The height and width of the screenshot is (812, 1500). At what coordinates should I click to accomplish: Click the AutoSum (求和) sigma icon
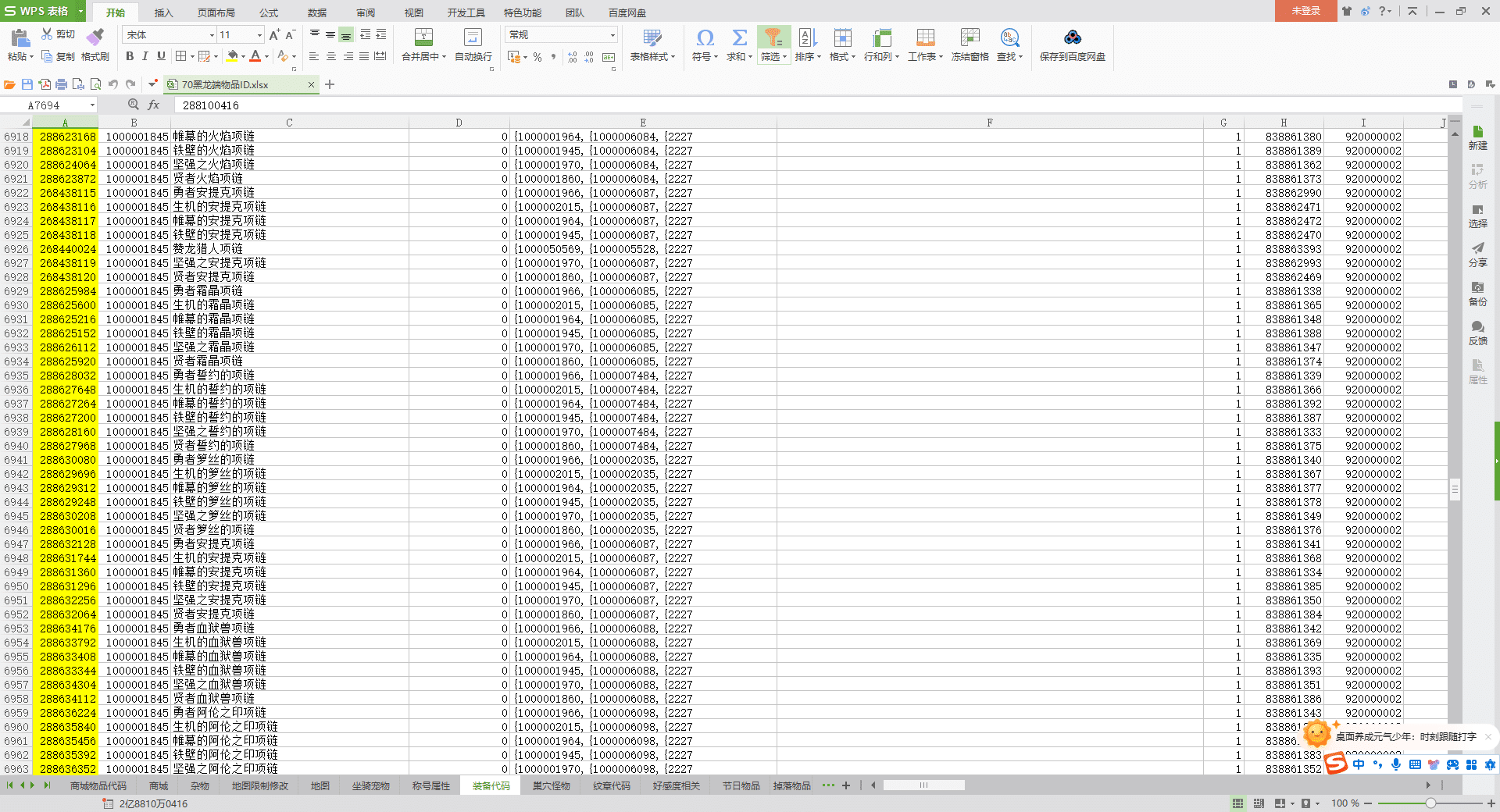(739, 37)
